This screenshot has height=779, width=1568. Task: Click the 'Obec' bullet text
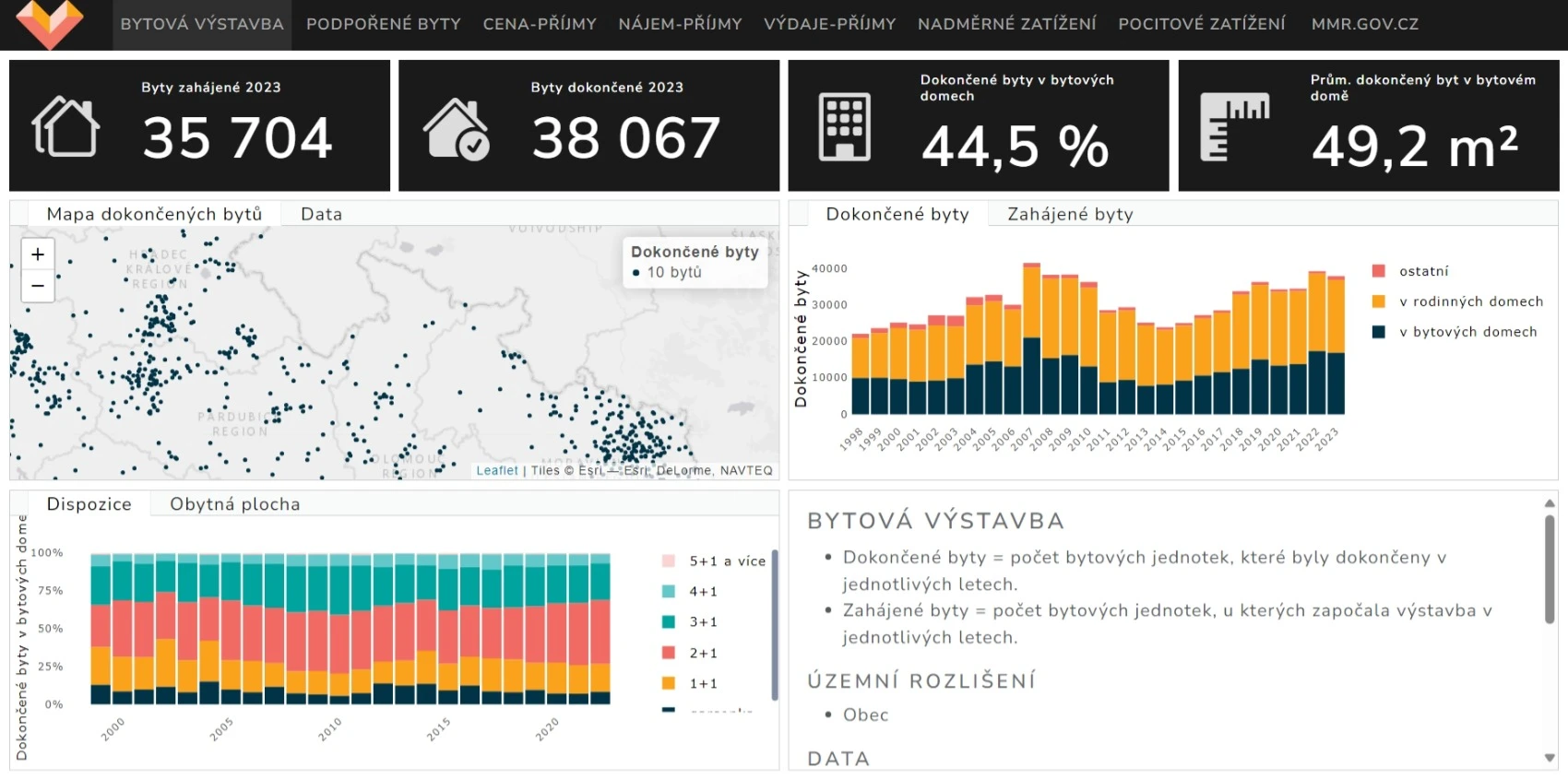pyautogui.click(x=866, y=714)
